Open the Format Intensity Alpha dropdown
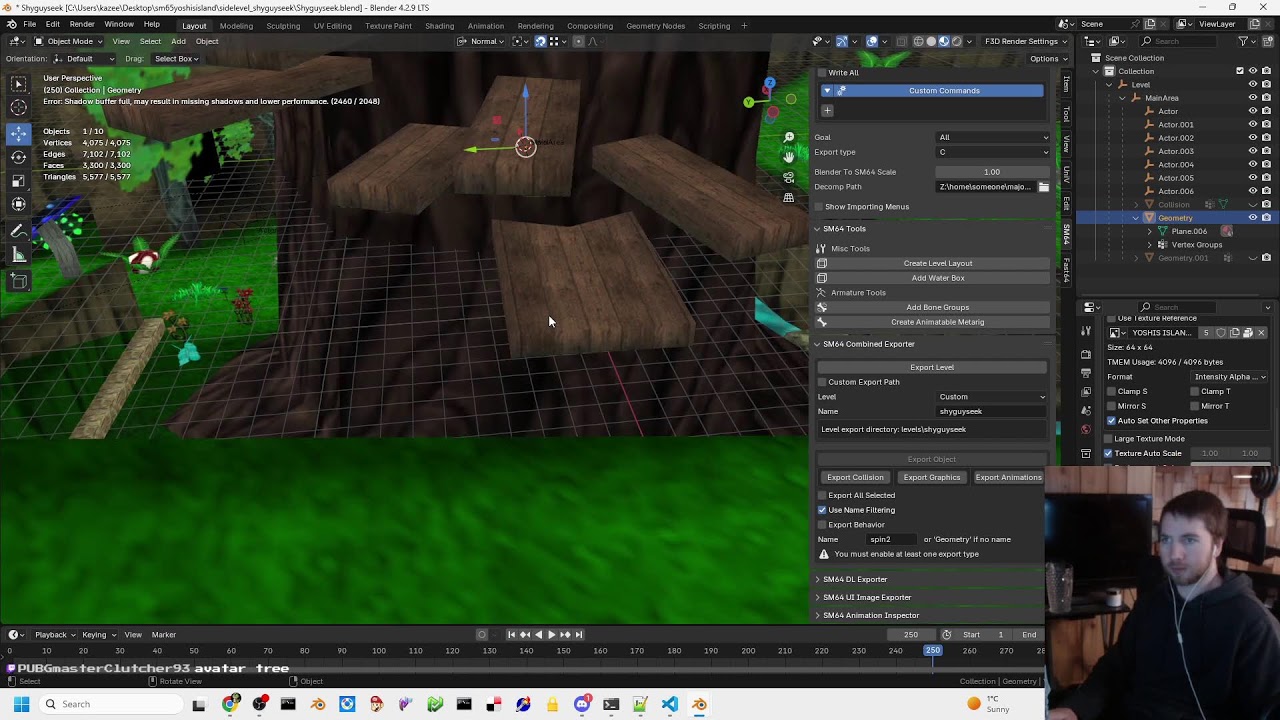 [x=1230, y=377]
